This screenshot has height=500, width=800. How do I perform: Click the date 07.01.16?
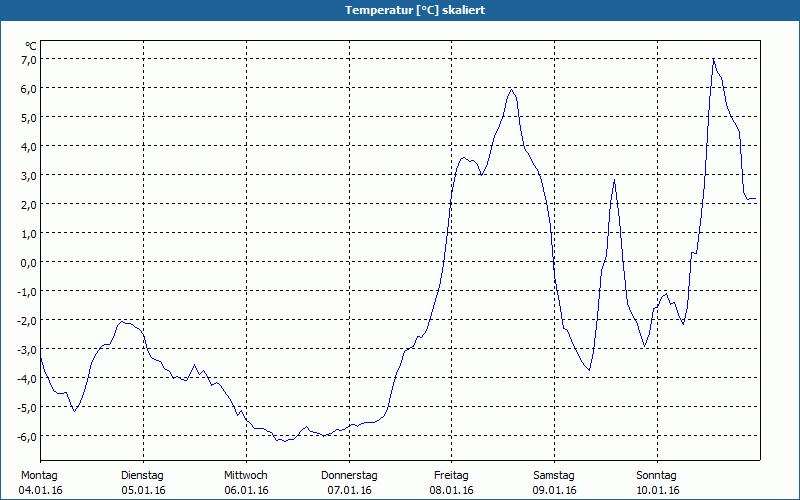[349, 490]
